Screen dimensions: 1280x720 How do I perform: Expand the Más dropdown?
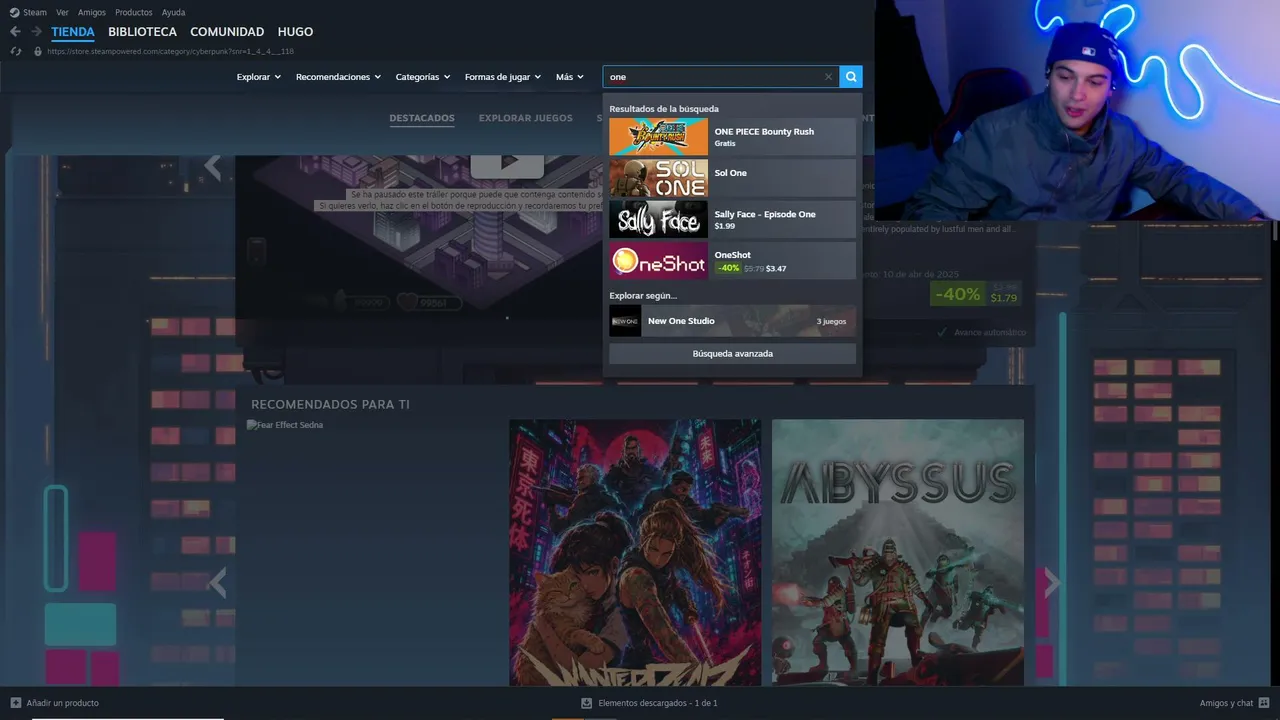pos(570,77)
